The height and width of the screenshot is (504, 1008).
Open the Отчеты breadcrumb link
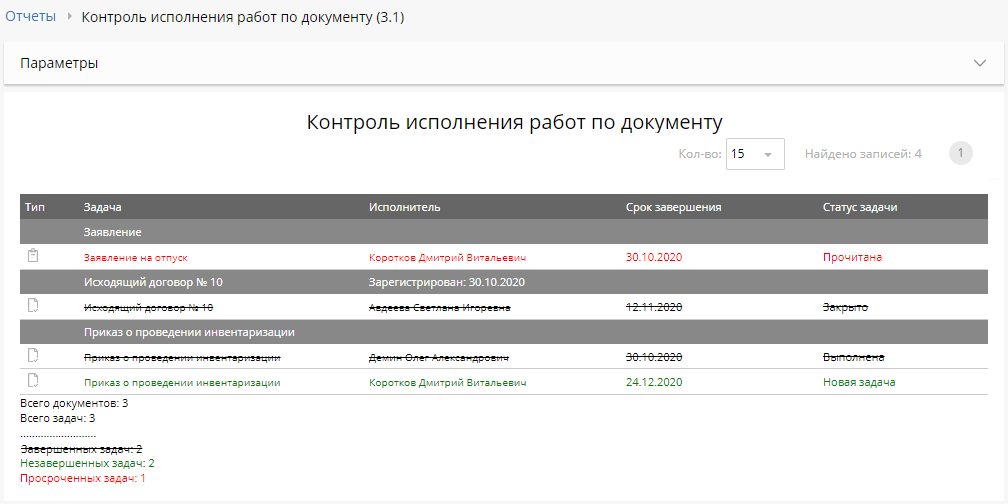pyautogui.click(x=31, y=17)
